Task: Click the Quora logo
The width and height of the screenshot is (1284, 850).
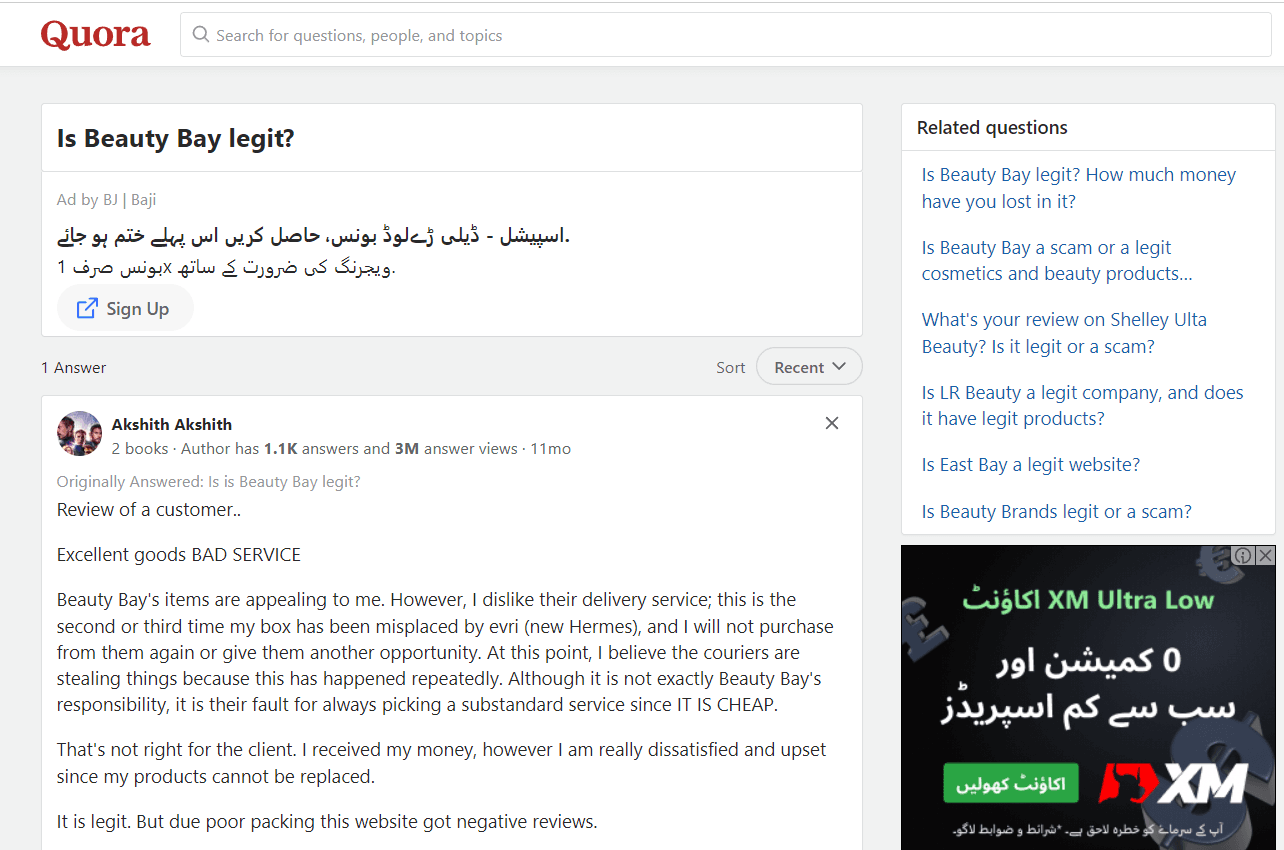Action: point(95,35)
